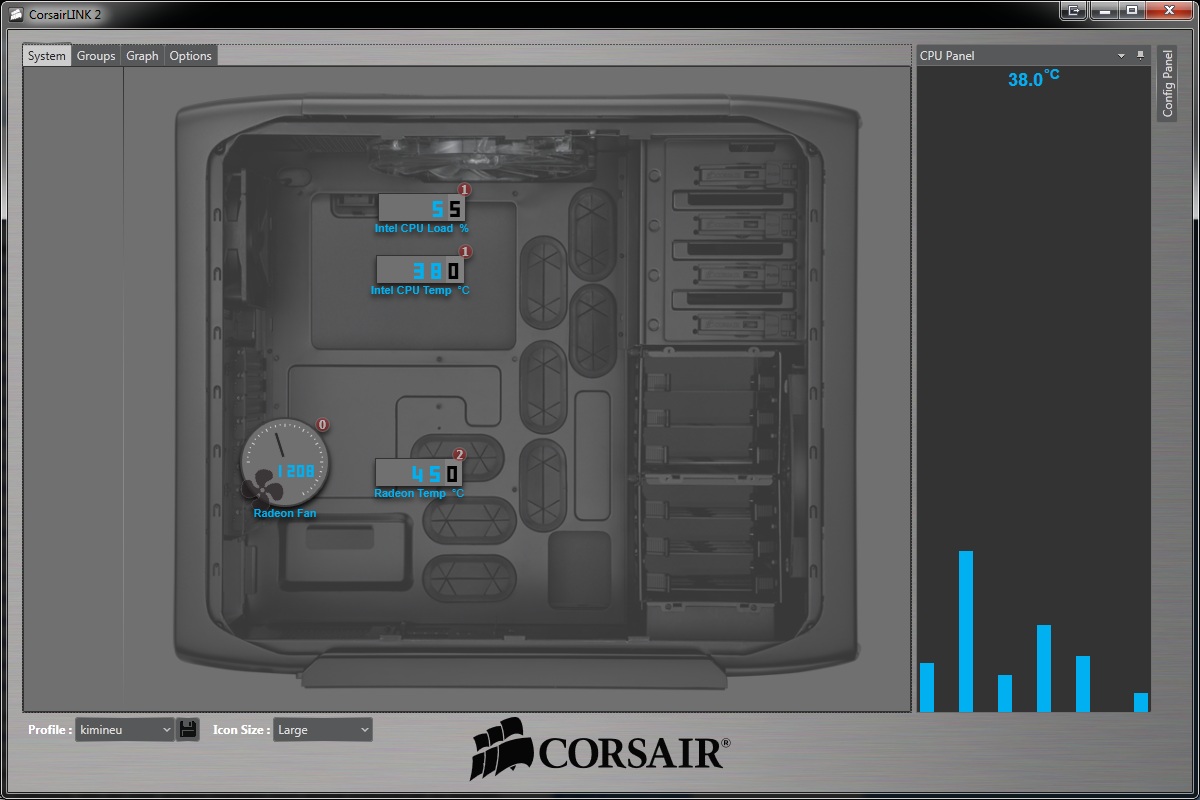Maximize the CorsairLINK window
The image size is (1200, 800).
point(1132,10)
